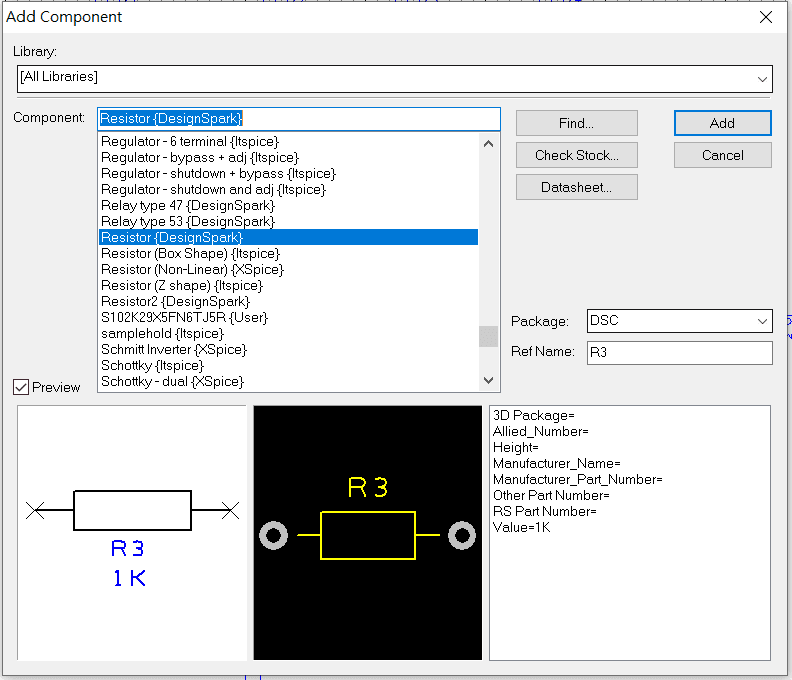Click the Allied_Number= property line
Viewport: 792px width, 680px height.
tap(540, 431)
